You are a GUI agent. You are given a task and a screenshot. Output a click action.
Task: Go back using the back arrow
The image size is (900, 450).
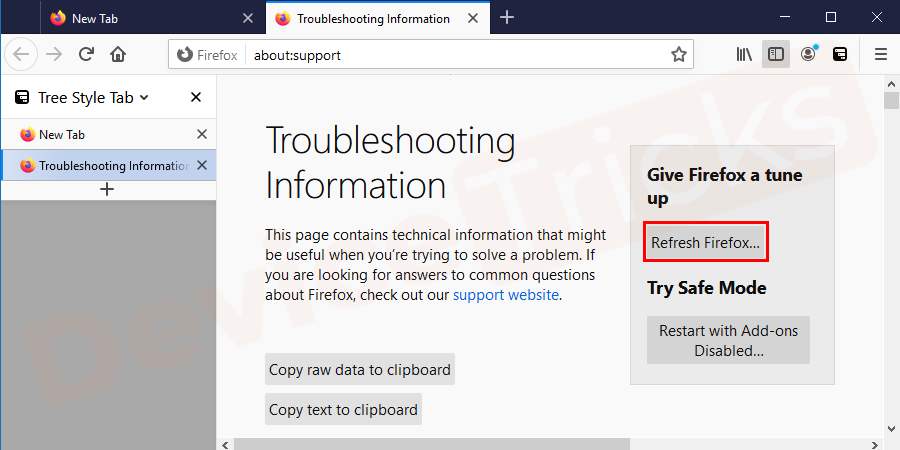[x=21, y=55]
